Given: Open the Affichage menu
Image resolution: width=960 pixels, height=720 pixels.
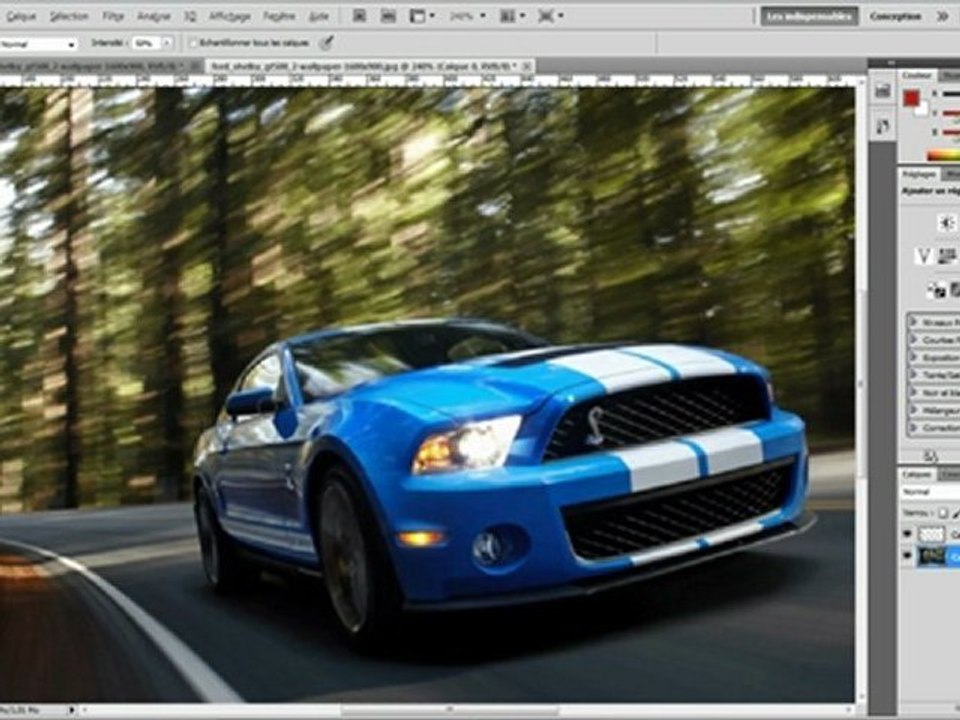Looking at the screenshot, I should click(230, 17).
